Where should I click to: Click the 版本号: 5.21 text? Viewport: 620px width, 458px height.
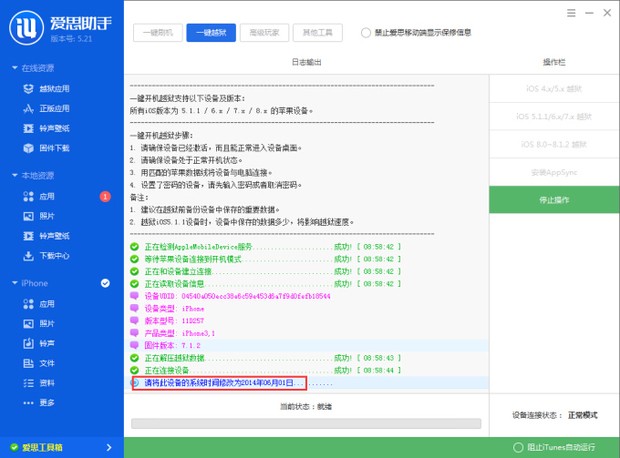[x=71, y=39]
